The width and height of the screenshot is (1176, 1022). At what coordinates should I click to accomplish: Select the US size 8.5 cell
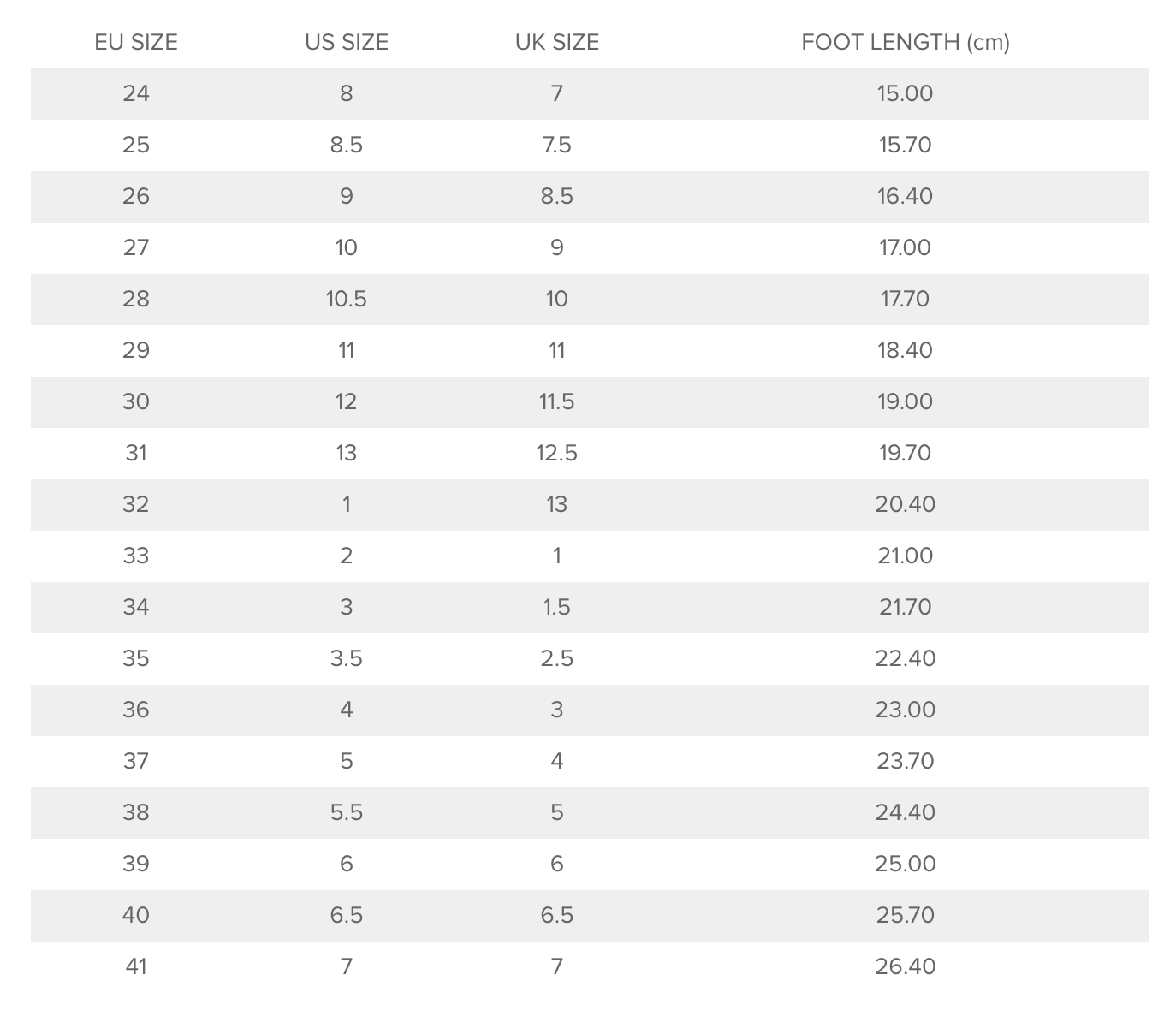point(347,145)
